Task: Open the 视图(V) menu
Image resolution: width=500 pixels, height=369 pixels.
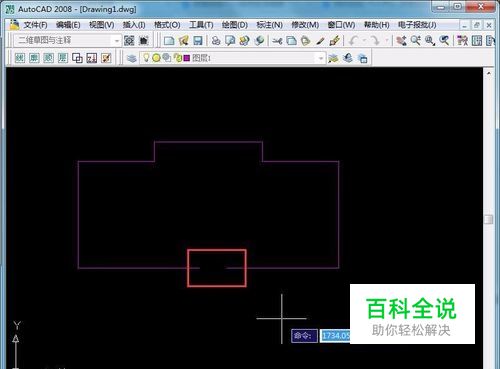Action: pyautogui.click(x=102, y=25)
